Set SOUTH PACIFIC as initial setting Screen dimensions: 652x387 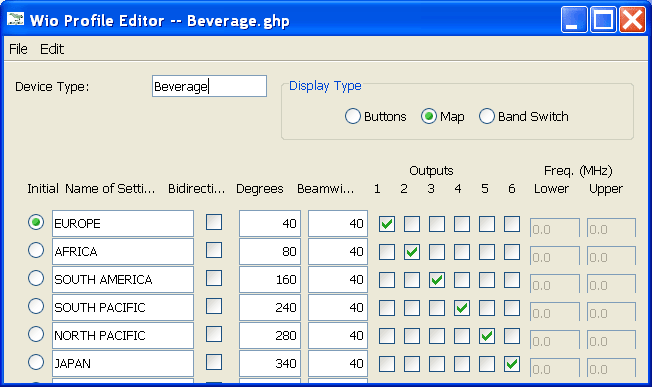[x=36, y=306]
